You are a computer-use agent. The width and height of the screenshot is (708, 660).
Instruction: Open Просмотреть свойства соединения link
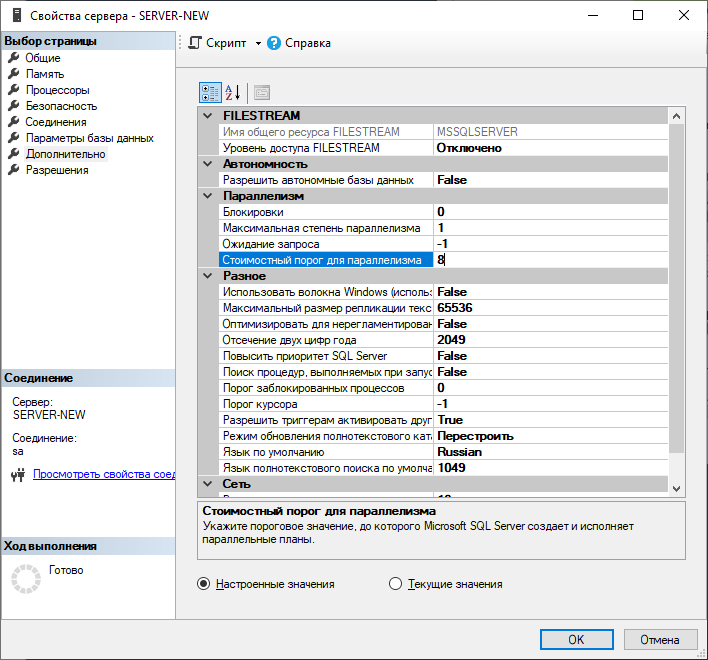pyautogui.click(x=104, y=474)
